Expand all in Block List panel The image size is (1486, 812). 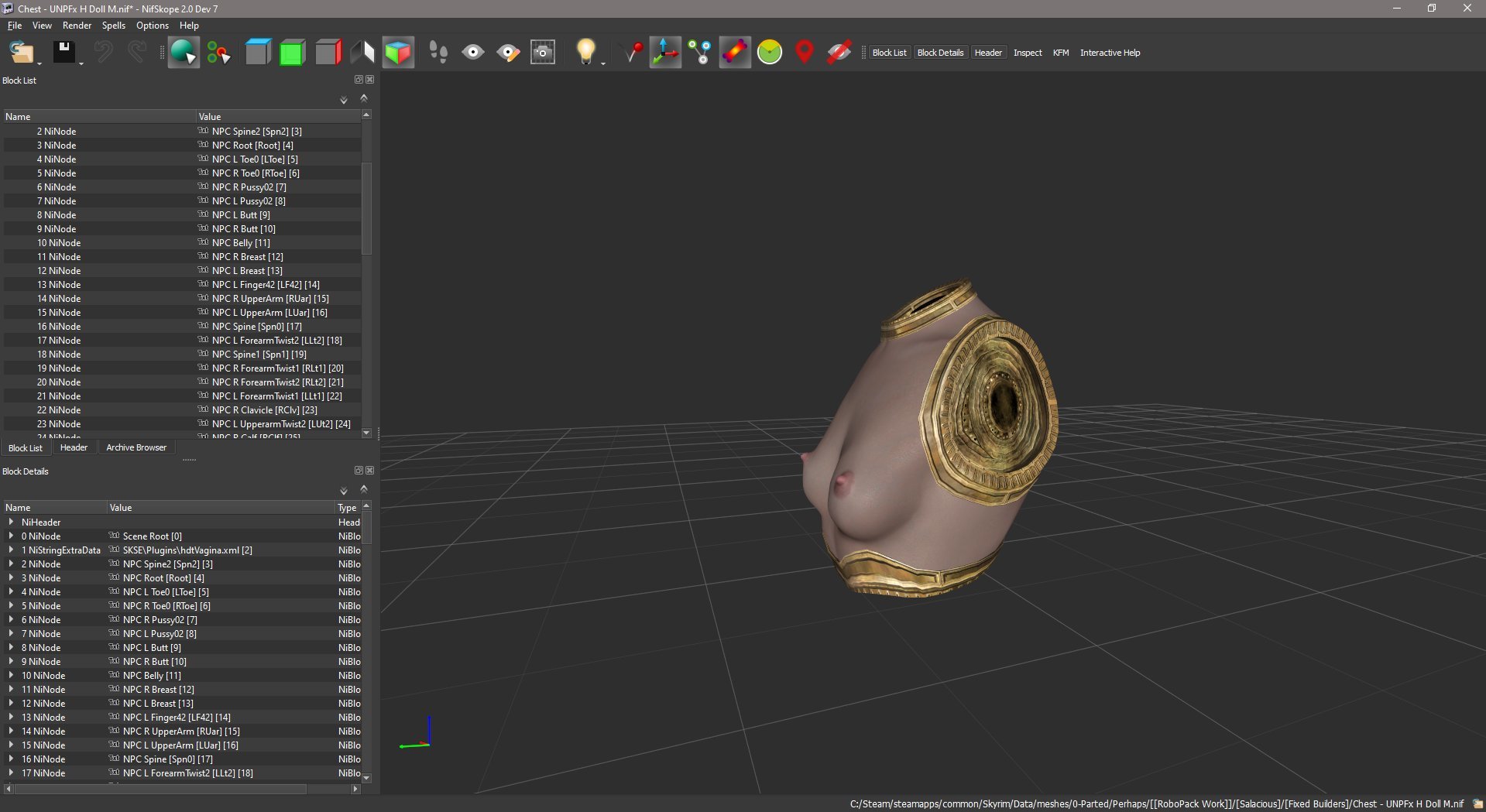point(344,101)
